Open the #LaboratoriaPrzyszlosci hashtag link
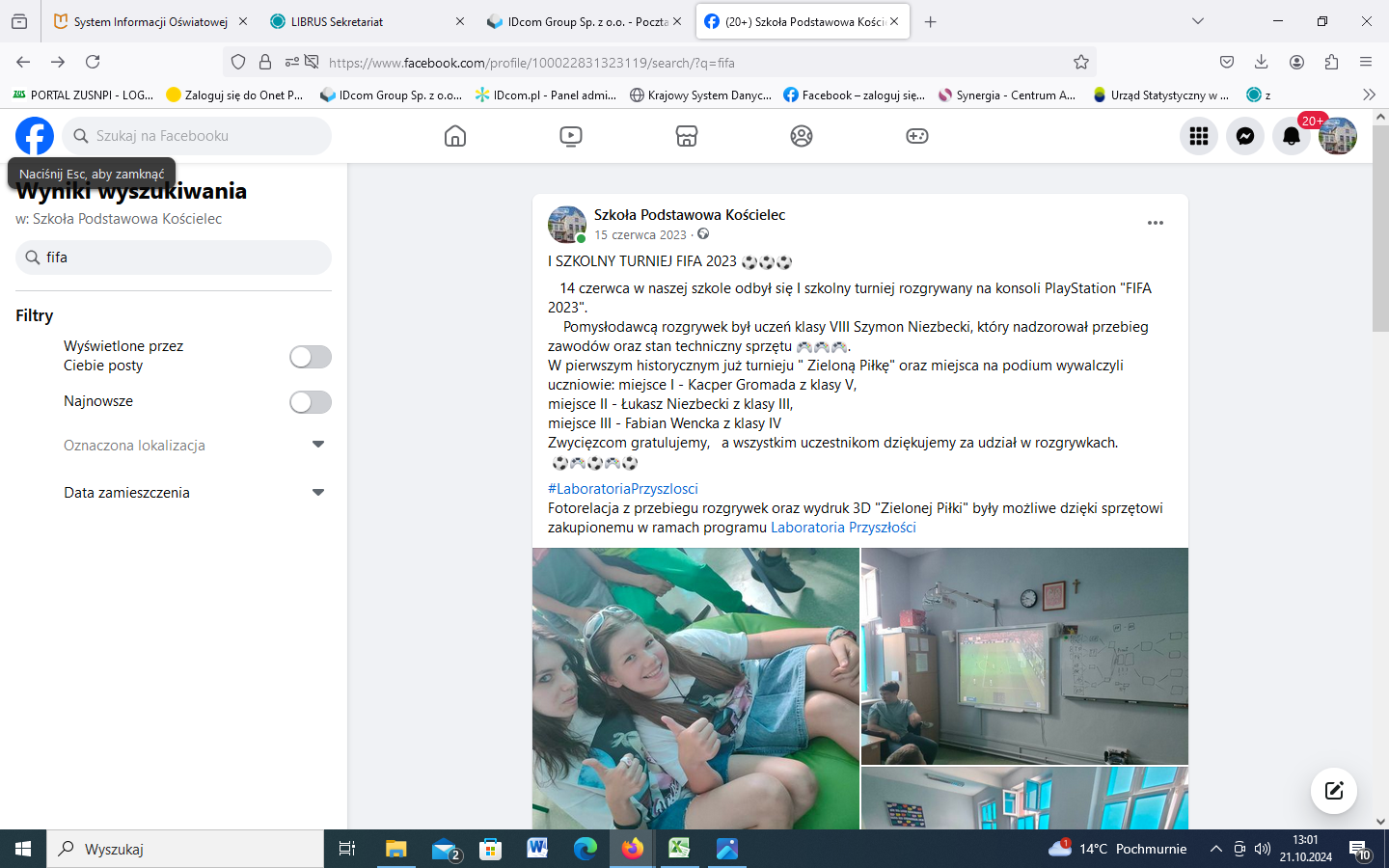 (622, 489)
